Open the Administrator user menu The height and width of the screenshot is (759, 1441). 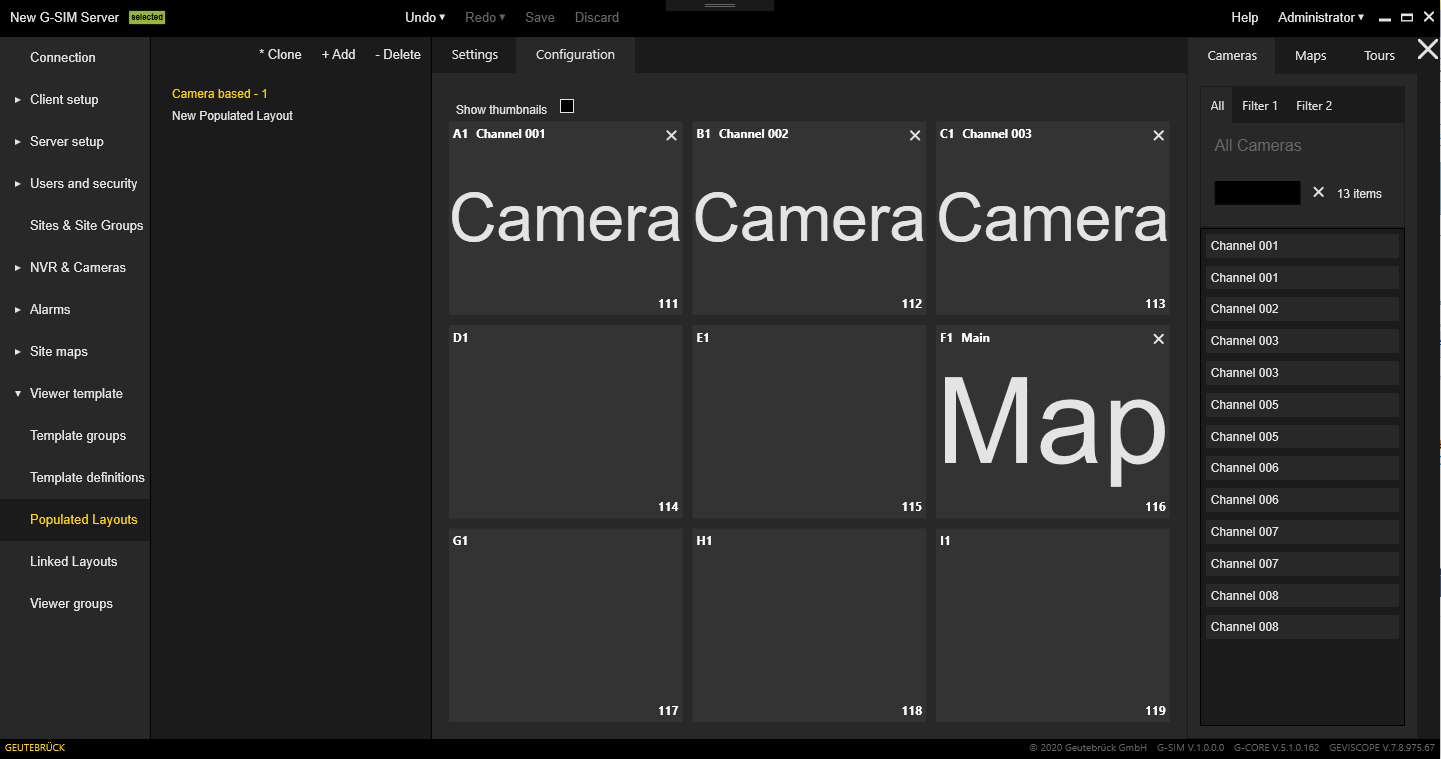tap(1320, 18)
